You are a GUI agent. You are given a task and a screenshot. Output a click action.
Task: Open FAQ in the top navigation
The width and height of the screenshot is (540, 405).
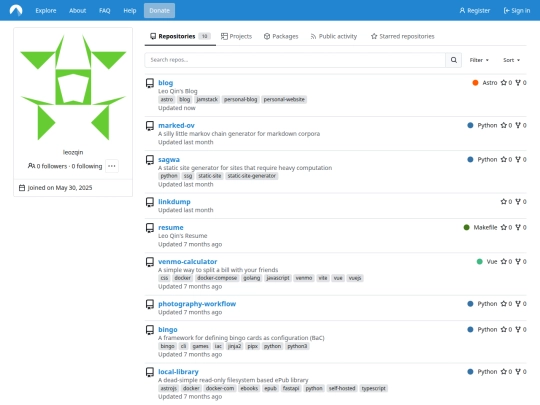105,11
